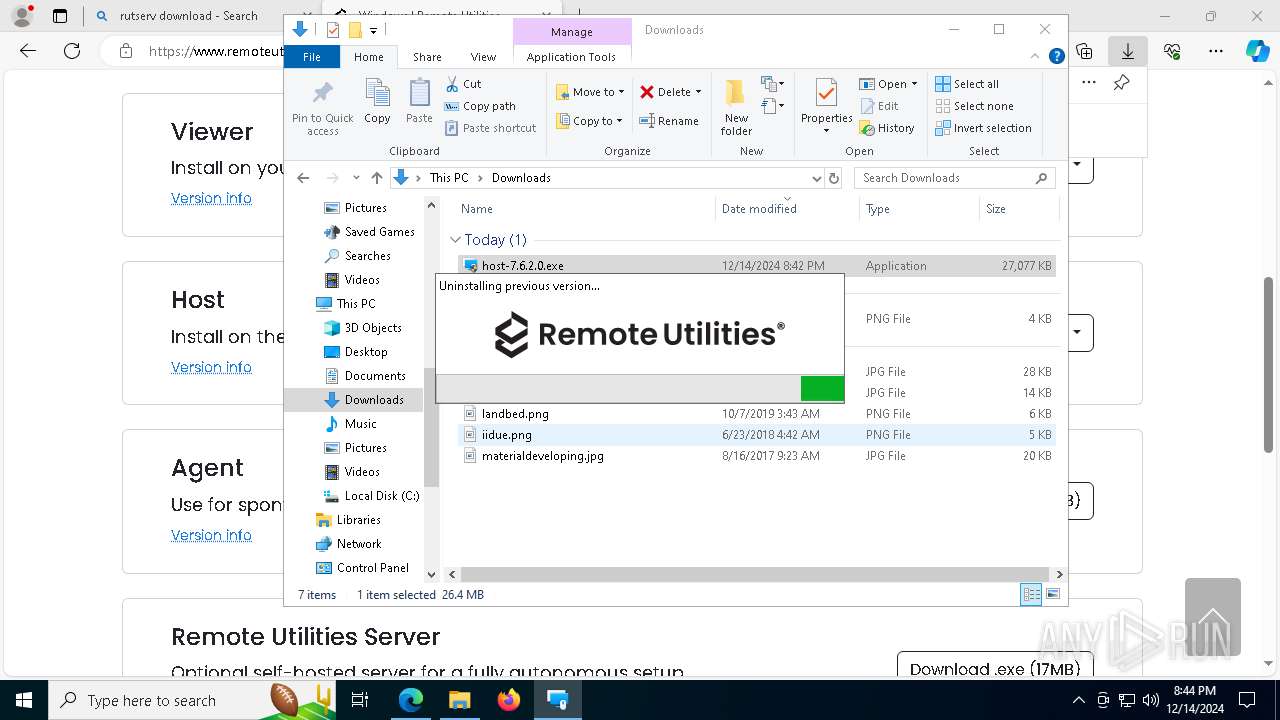Open File Explorer taskbar icon
This screenshot has height=720, width=1280.
click(460, 700)
